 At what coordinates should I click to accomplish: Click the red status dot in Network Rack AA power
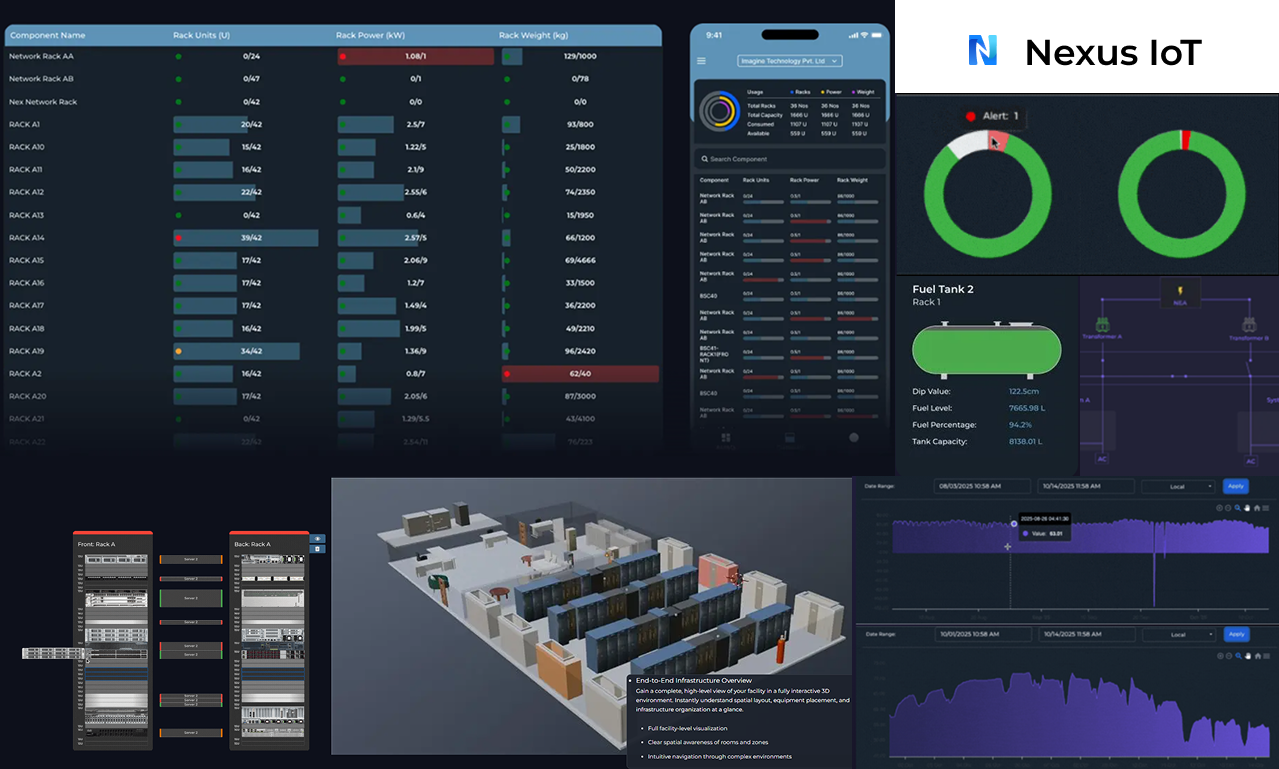pyautogui.click(x=343, y=56)
